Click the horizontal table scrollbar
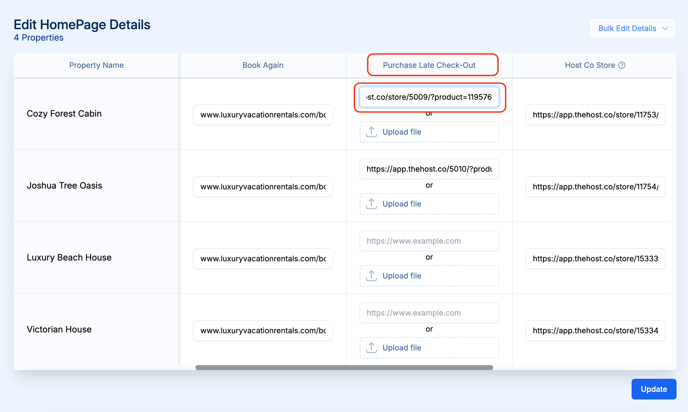Viewport: 688px width, 412px height. 344,368
